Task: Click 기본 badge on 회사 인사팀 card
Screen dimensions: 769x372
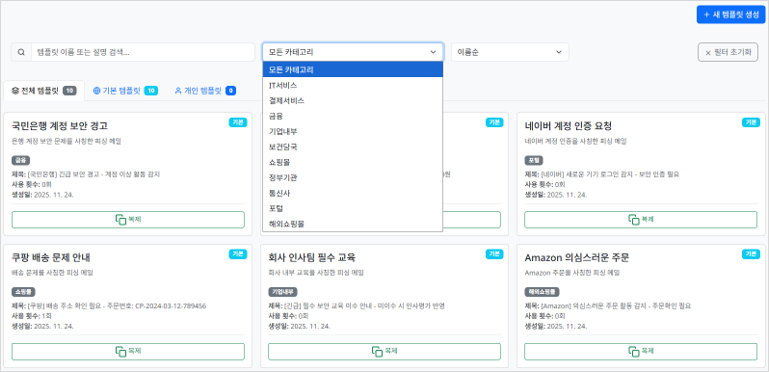Action: point(494,254)
